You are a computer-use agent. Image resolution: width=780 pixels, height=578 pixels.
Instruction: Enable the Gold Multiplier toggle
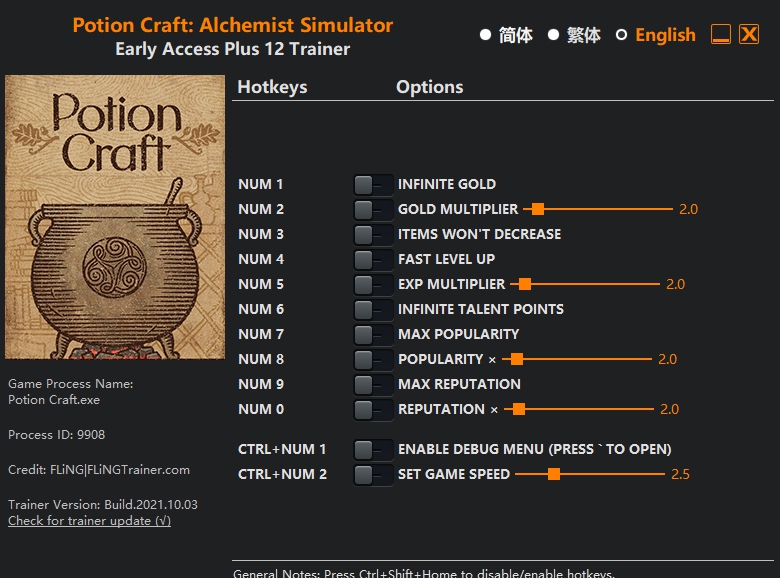pyautogui.click(x=373, y=209)
